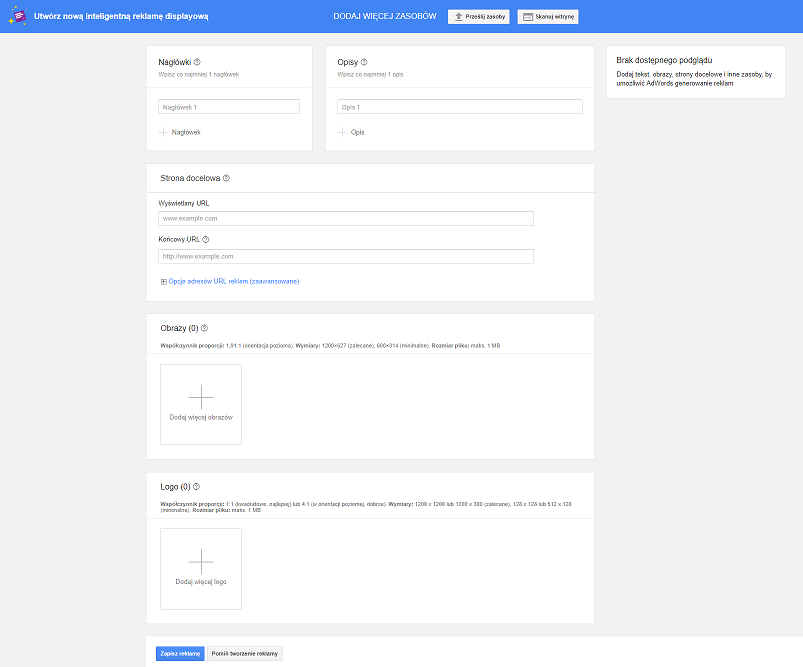Viewport: 803px width, 667px height.
Task: Open the Logo help icon
Action: (196, 486)
